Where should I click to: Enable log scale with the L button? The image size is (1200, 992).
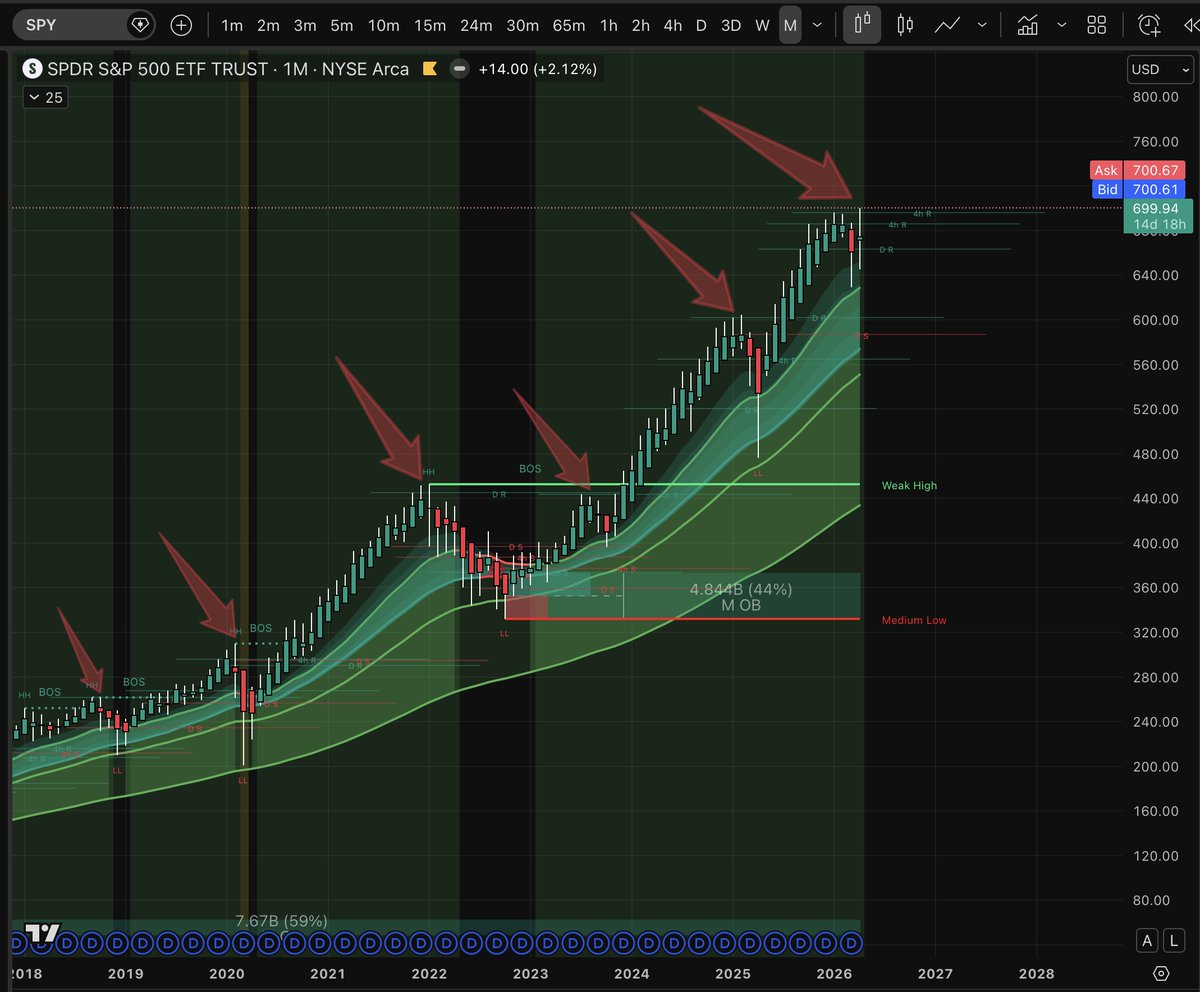point(1173,940)
